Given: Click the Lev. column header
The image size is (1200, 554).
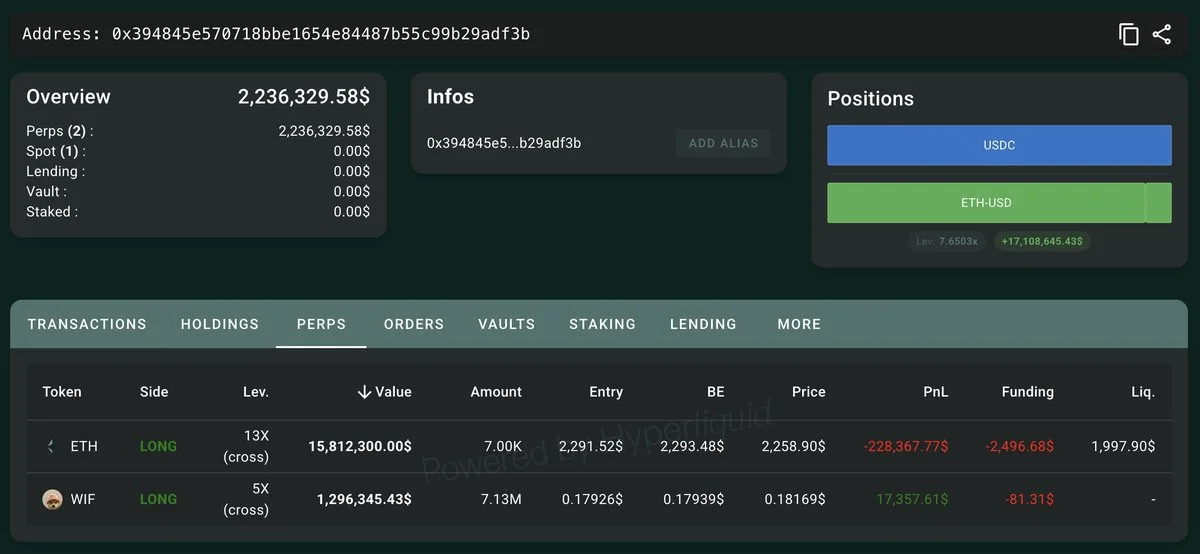Looking at the screenshot, I should click(256, 392).
